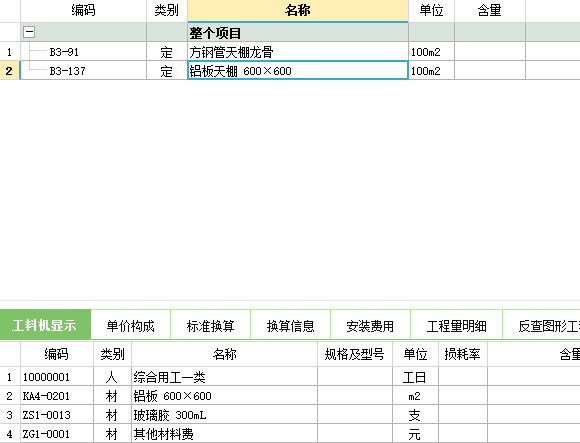
Task: Click the 定 category cell of B3-91
Action: [167, 52]
